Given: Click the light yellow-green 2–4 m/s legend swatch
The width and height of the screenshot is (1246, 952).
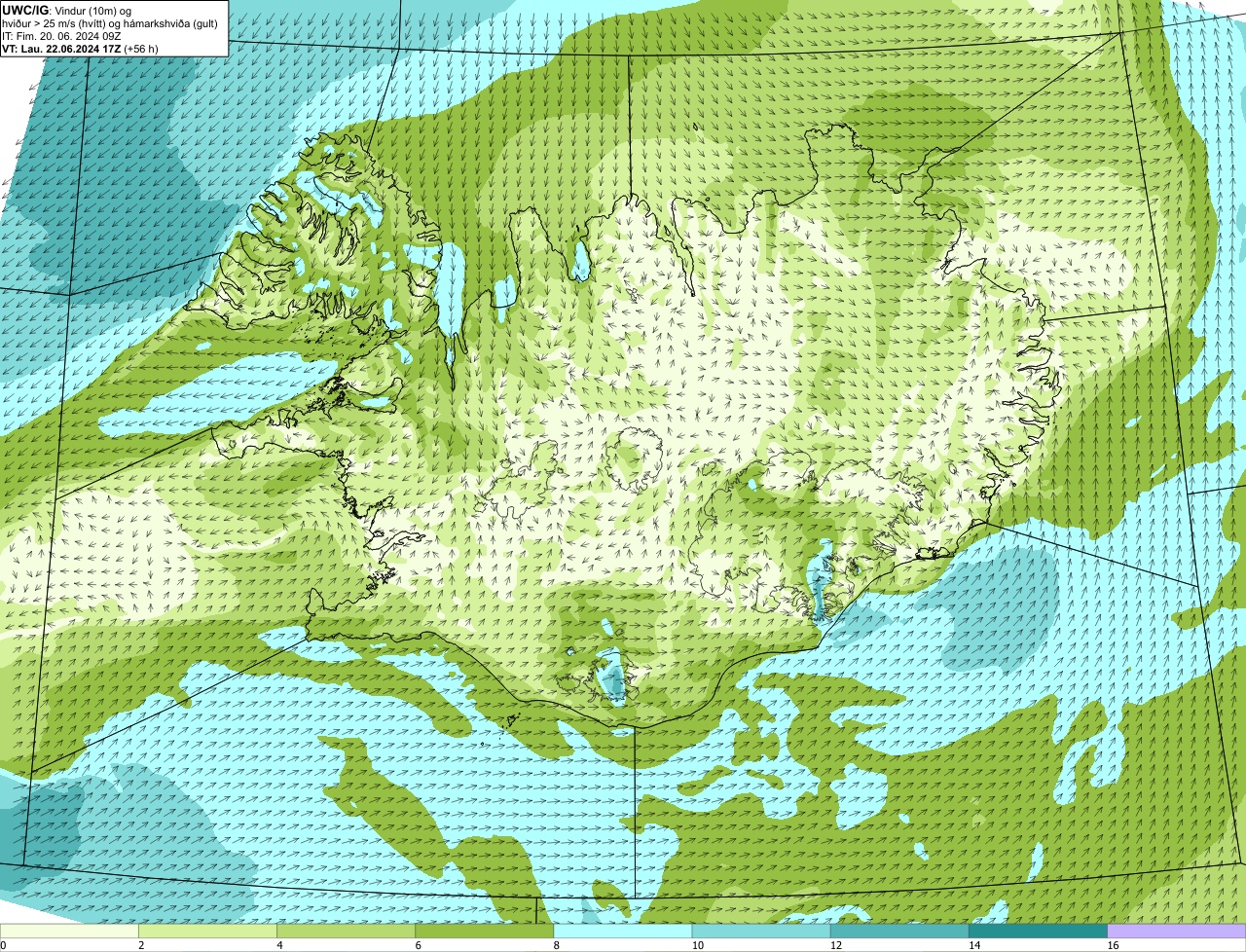Looking at the screenshot, I should click(x=207, y=932).
